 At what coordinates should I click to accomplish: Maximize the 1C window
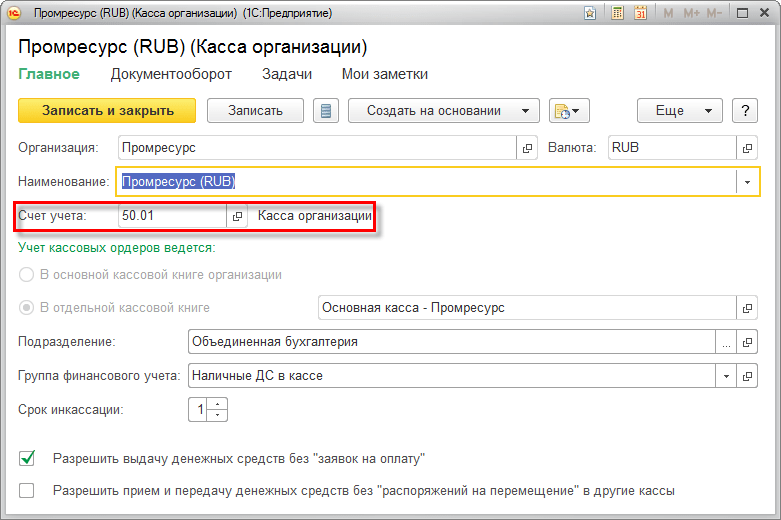coord(742,13)
